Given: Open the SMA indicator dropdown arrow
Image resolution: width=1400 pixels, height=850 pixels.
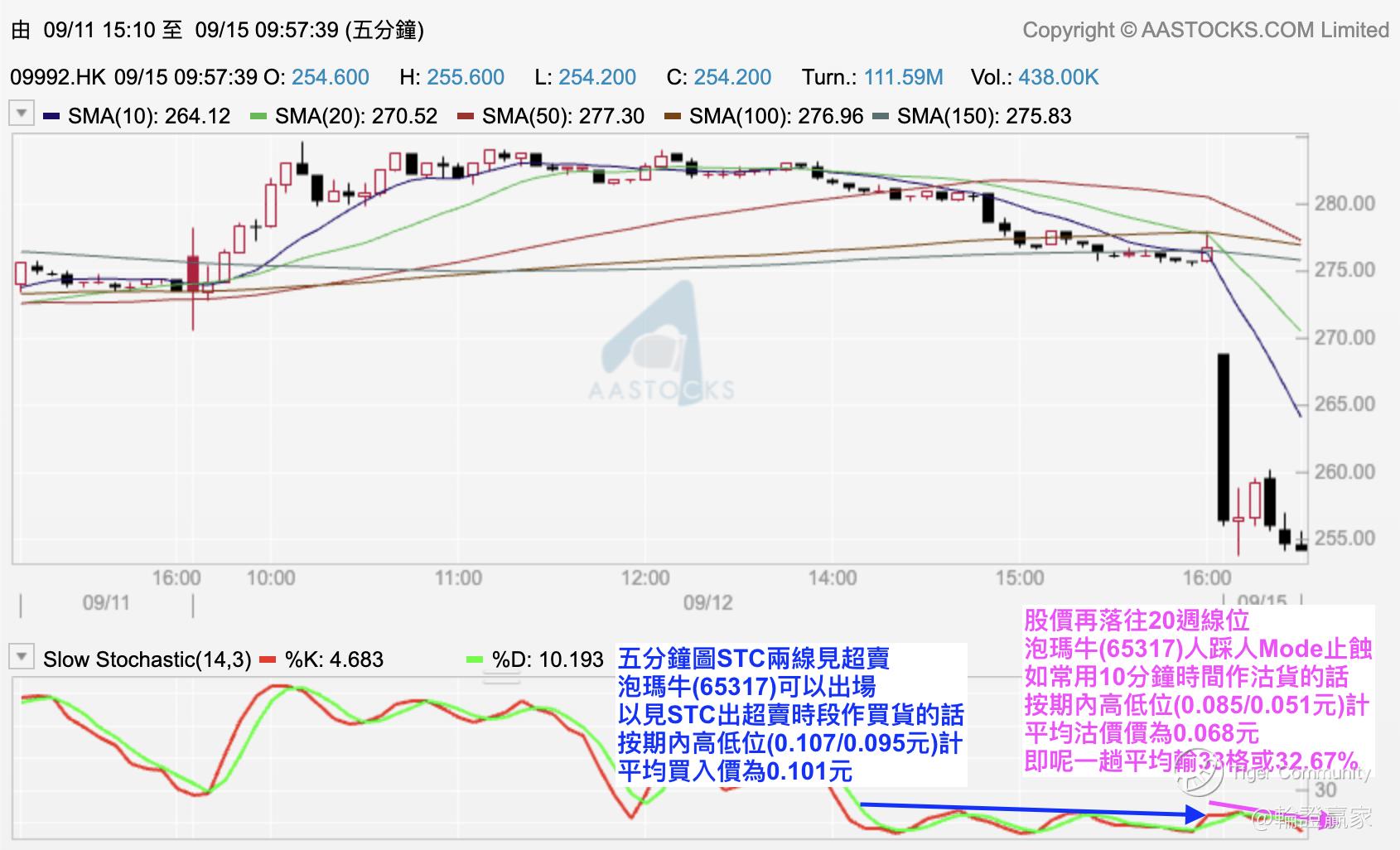Looking at the screenshot, I should [x=22, y=113].
